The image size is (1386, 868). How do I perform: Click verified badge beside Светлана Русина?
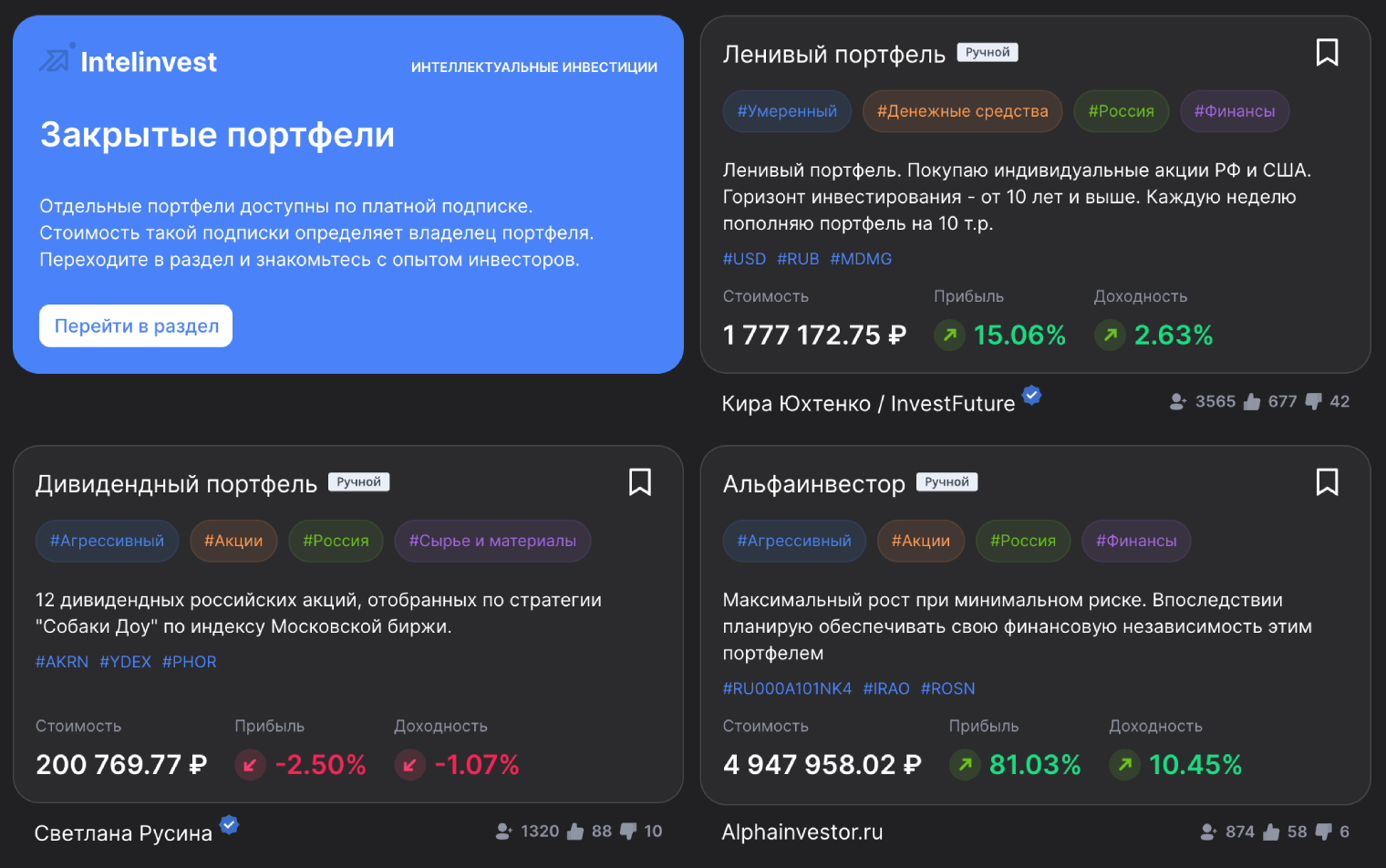(229, 824)
